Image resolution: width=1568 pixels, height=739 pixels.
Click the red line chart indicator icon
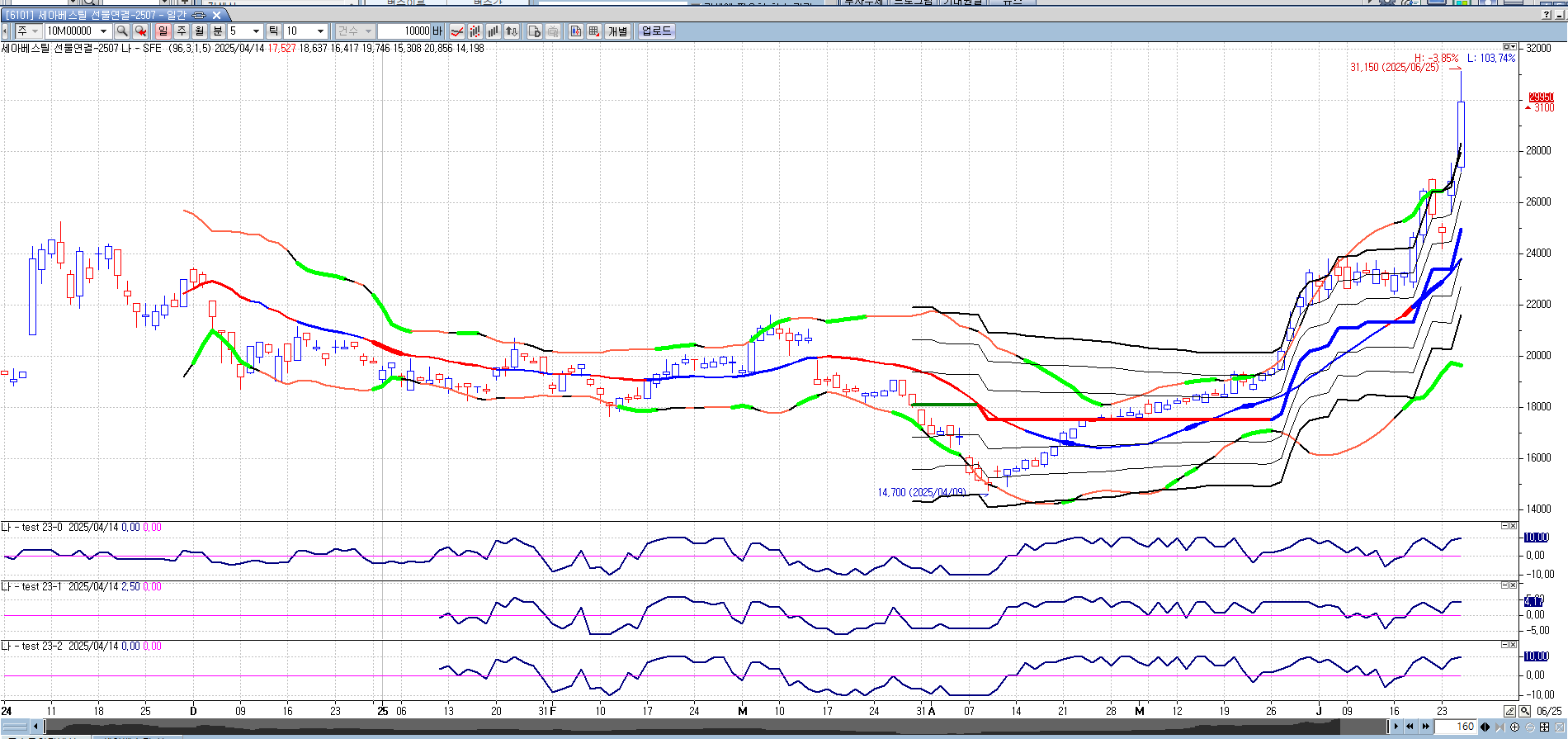456,31
